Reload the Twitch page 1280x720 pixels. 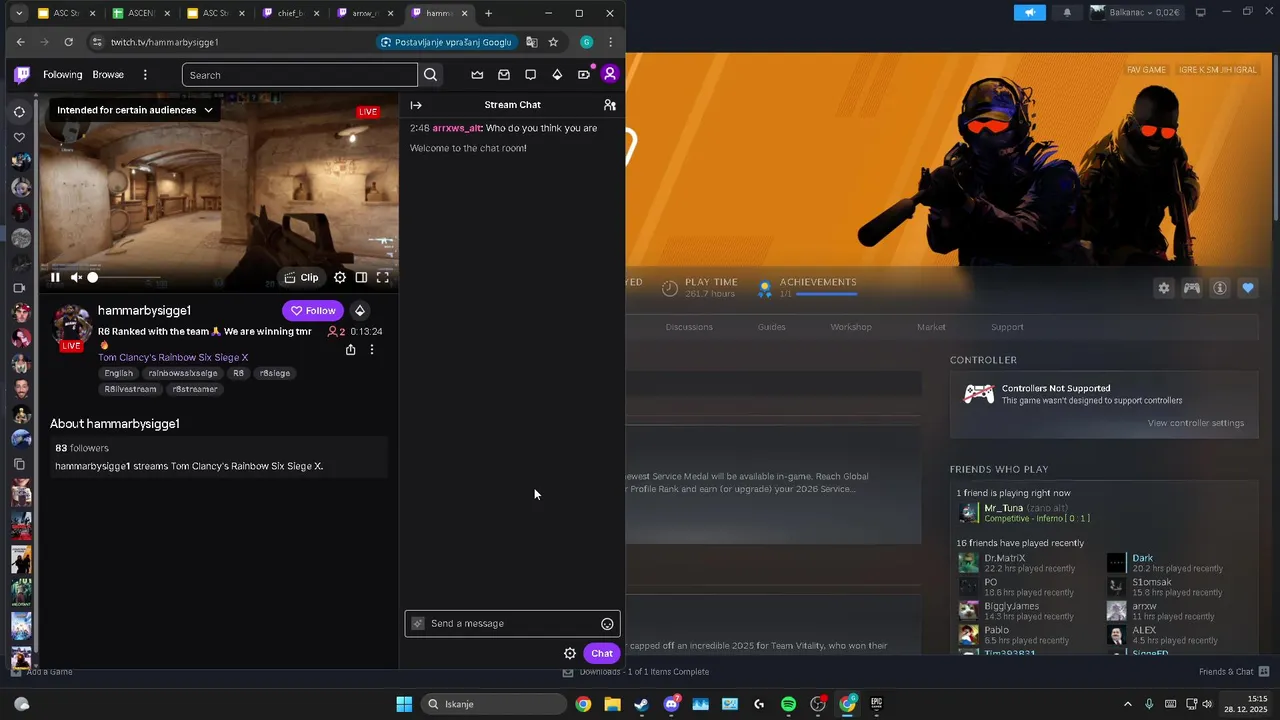(x=68, y=42)
